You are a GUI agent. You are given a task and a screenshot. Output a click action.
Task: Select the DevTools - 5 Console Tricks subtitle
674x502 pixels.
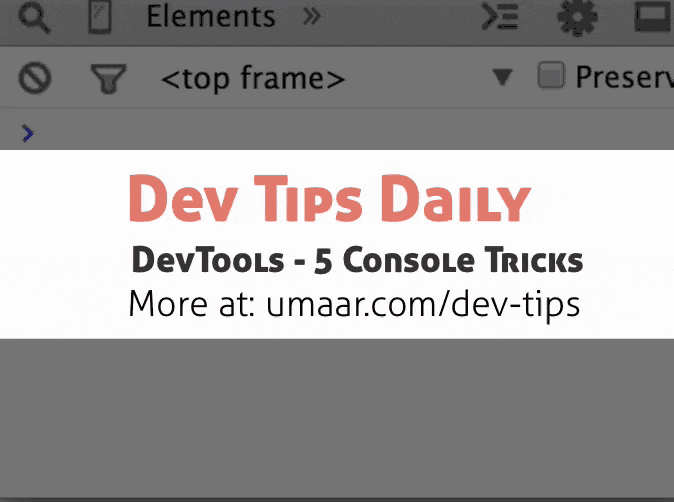pos(357,260)
